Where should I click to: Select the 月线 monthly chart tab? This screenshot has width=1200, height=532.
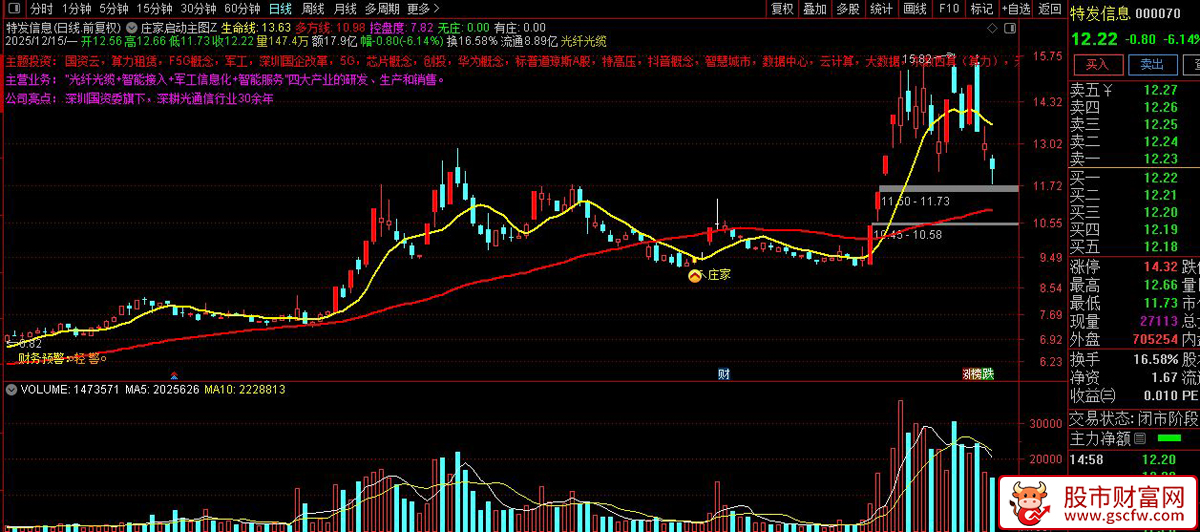[x=347, y=9]
